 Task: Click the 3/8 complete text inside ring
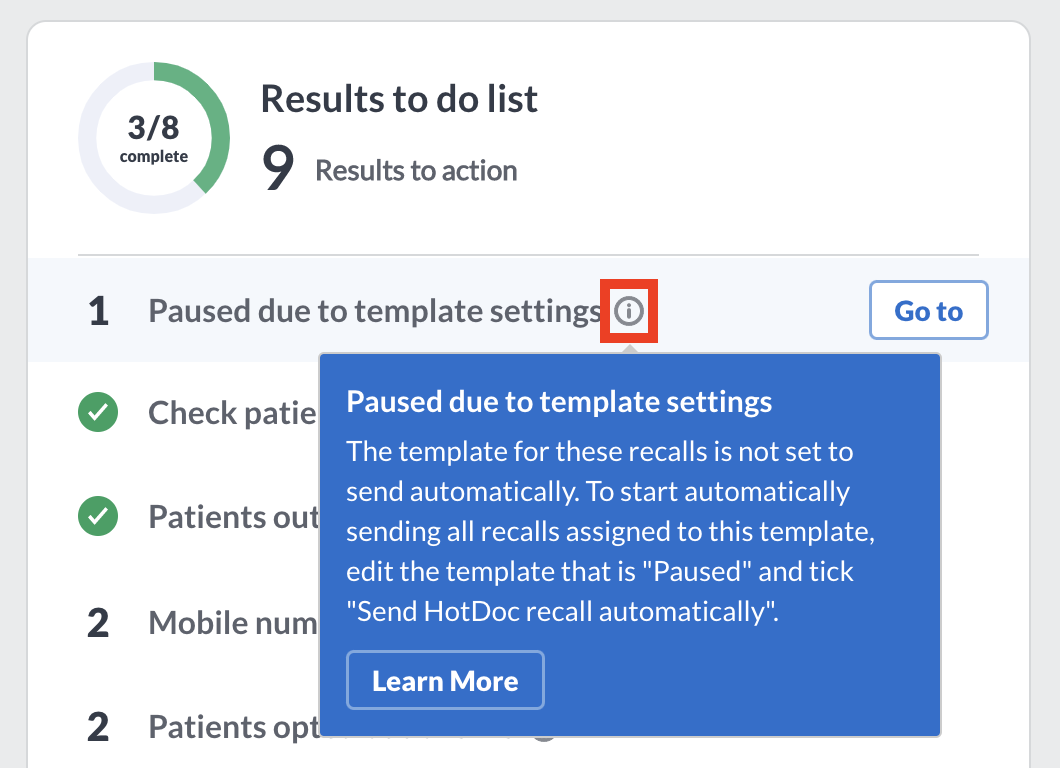tap(153, 139)
